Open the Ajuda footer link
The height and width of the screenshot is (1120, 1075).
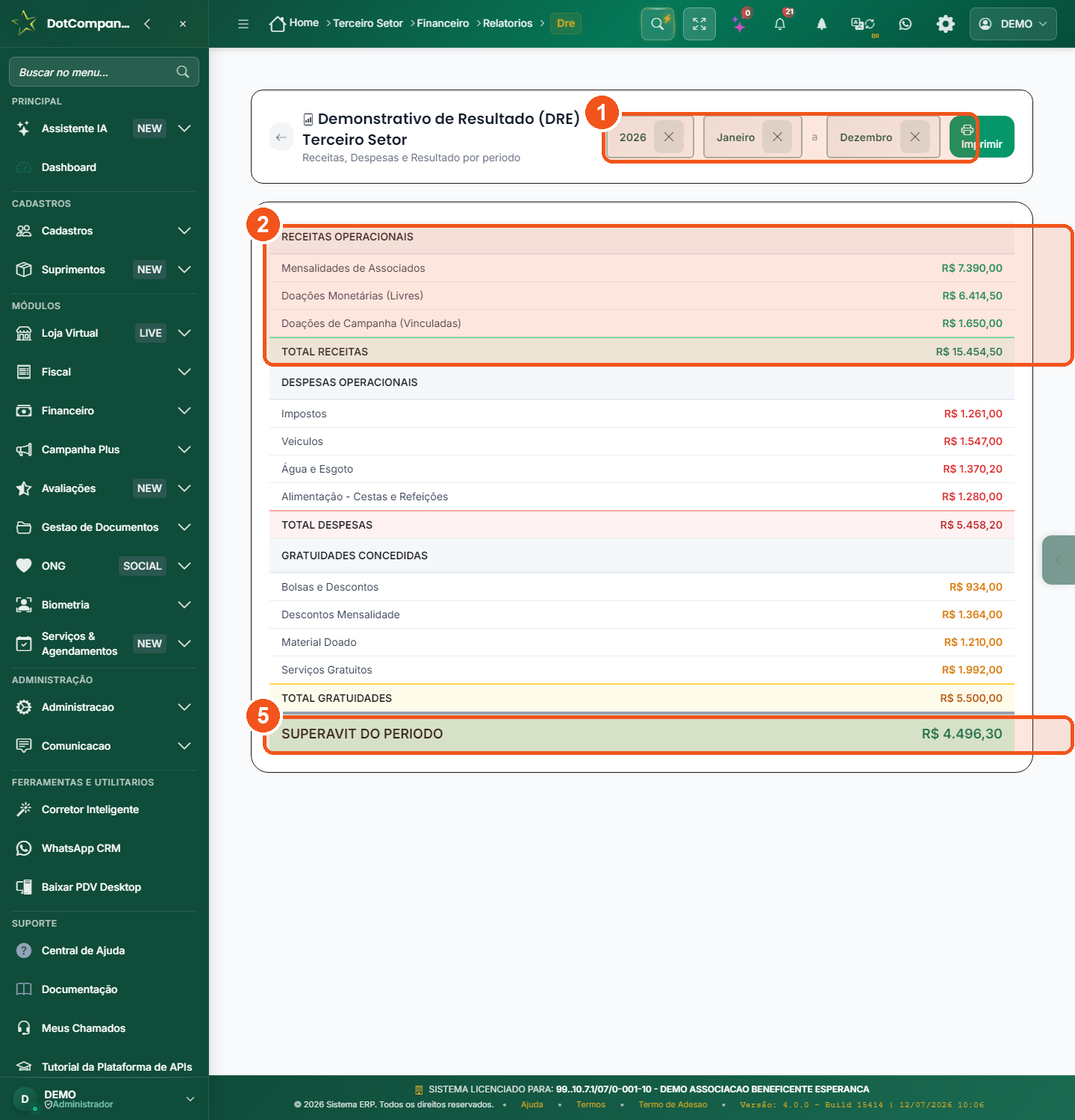tap(532, 1104)
